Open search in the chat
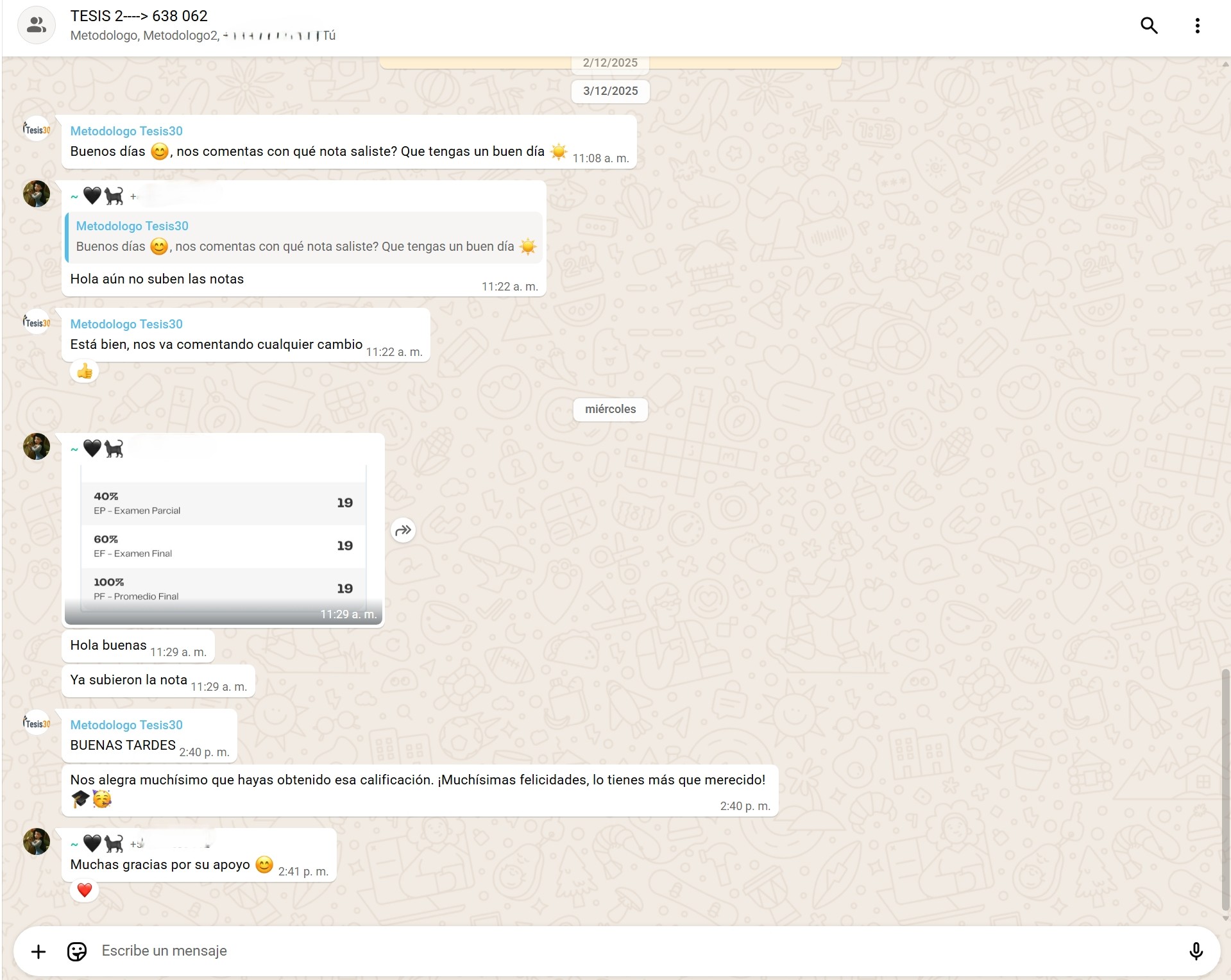1231x980 pixels. point(1148,26)
